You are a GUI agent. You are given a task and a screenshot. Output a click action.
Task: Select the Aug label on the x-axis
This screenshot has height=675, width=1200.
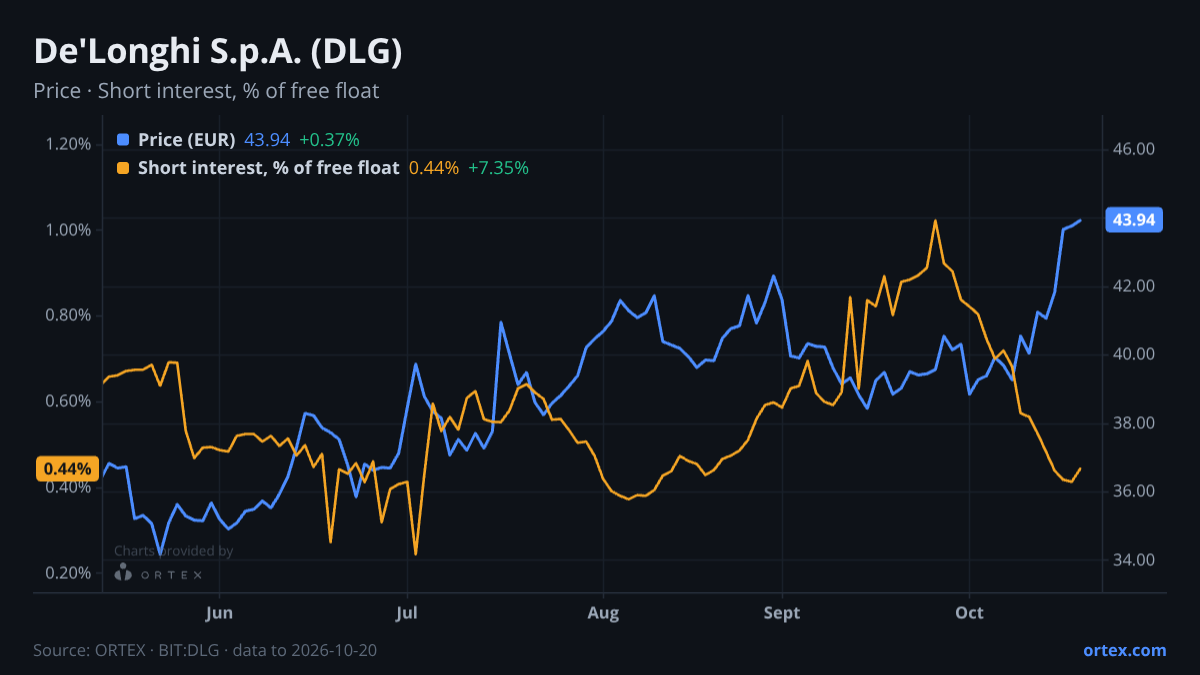(x=603, y=613)
